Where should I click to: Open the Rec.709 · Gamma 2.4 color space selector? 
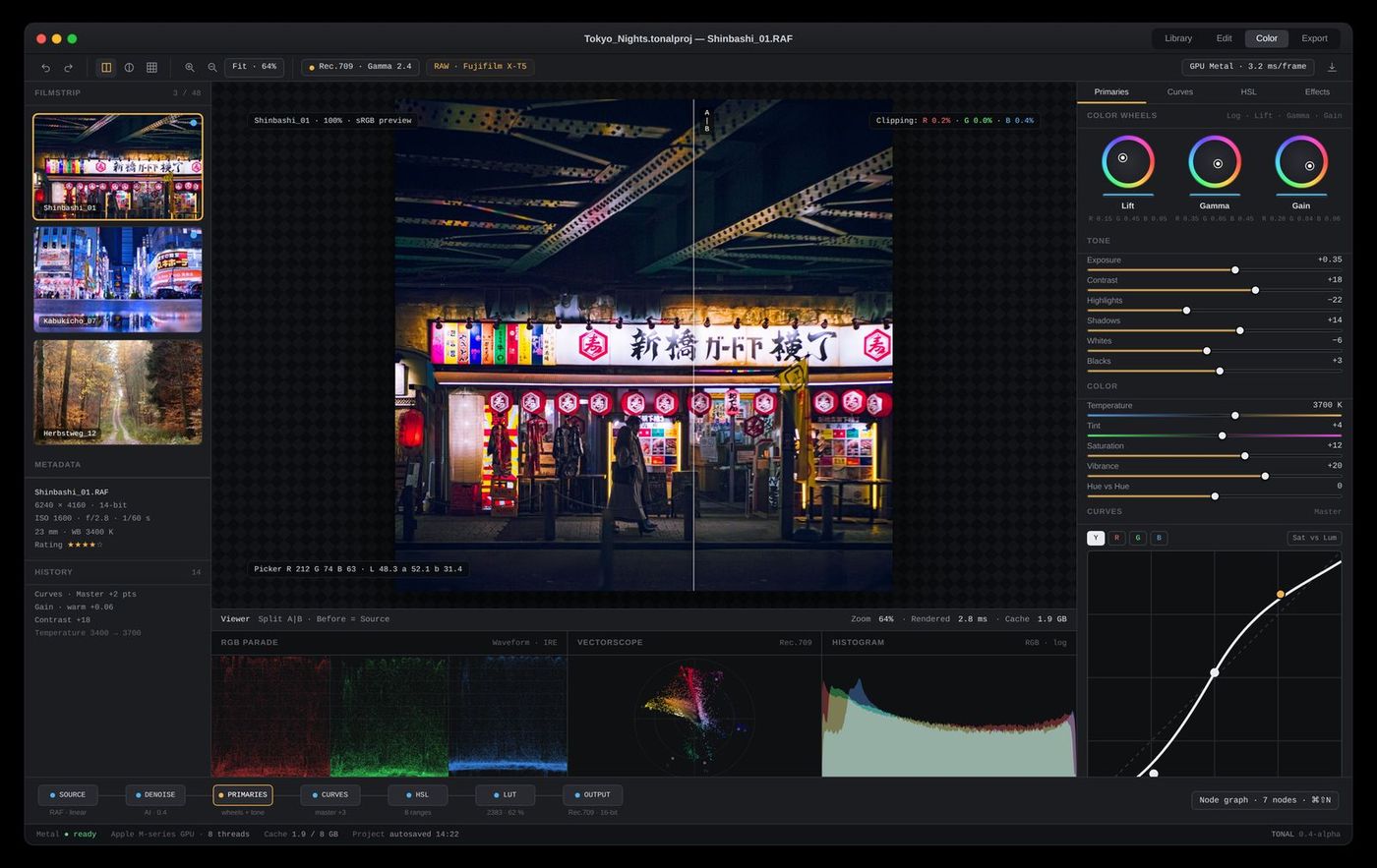click(x=360, y=67)
